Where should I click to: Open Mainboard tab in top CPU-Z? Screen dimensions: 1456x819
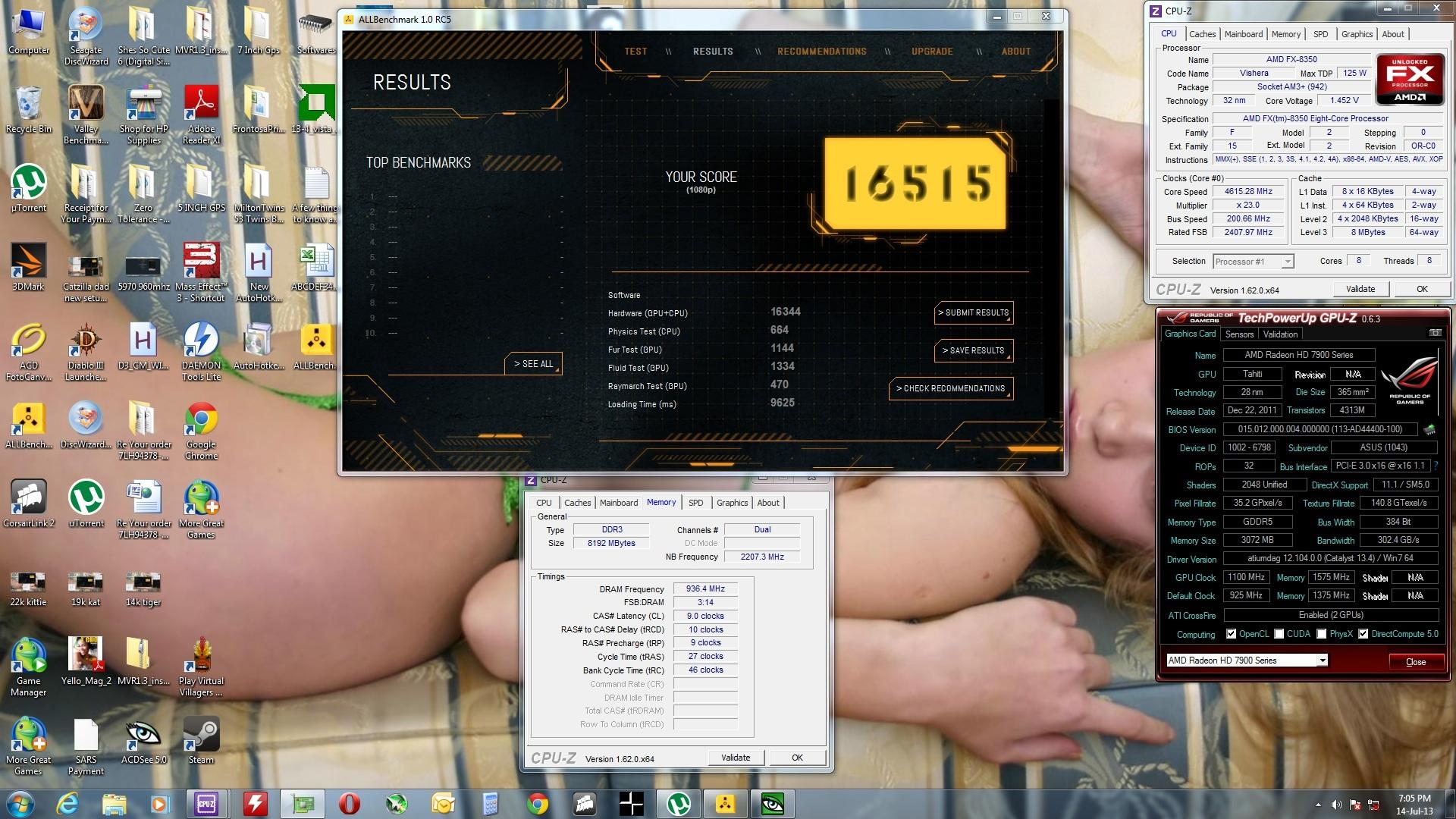coord(1243,34)
